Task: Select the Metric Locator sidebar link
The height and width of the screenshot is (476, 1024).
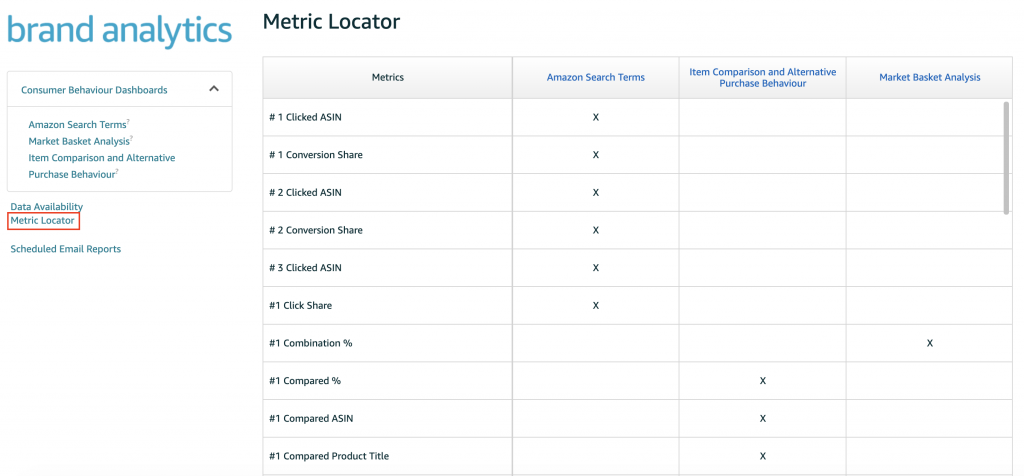Action: pyautogui.click(x=42, y=221)
